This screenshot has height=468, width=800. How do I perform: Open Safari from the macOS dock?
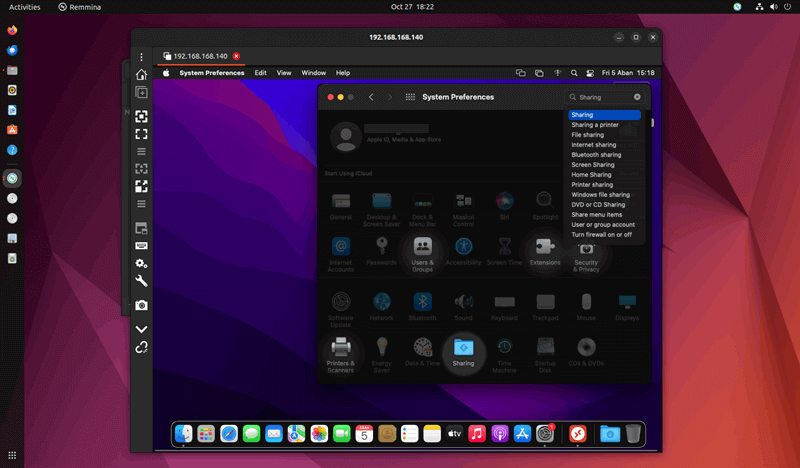tap(229, 433)
